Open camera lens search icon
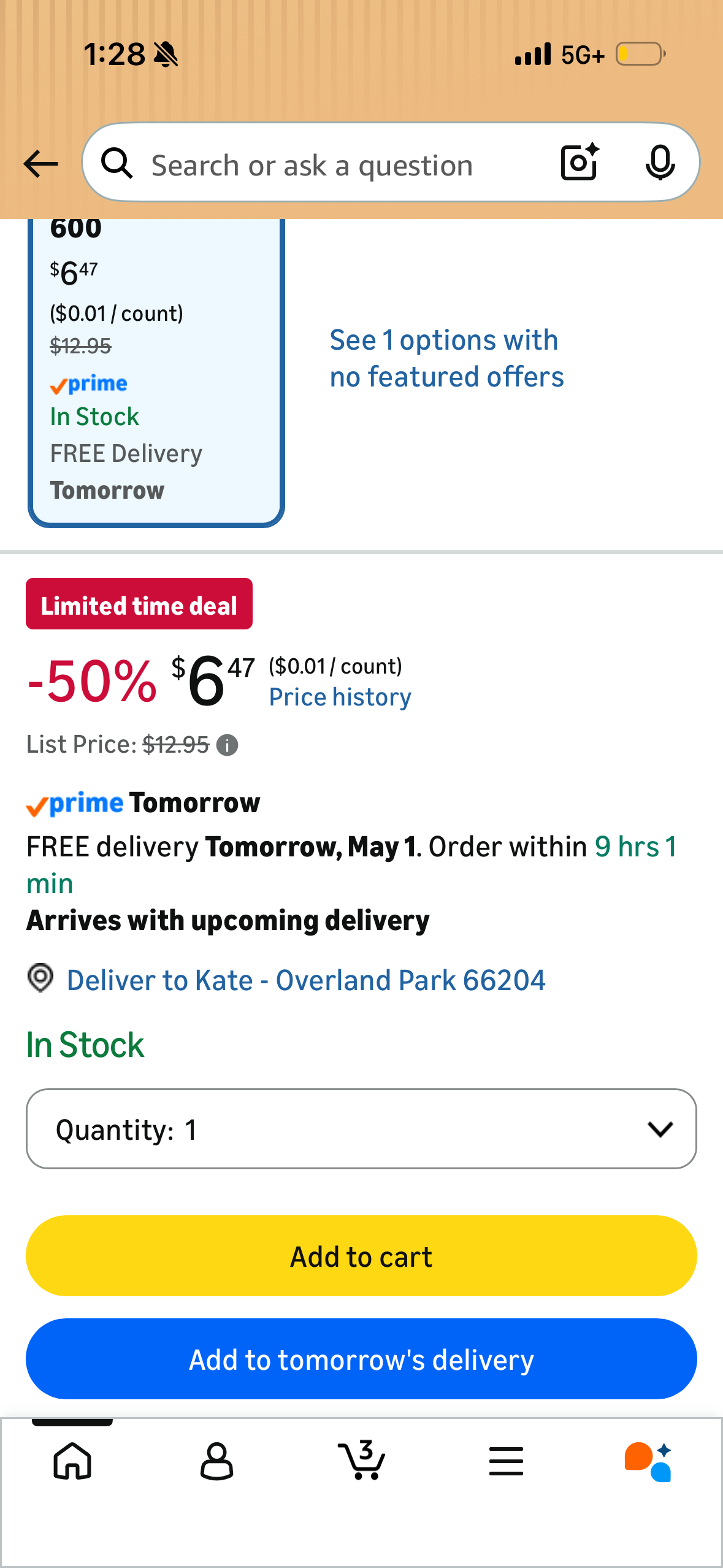 [x=580, y=162]
